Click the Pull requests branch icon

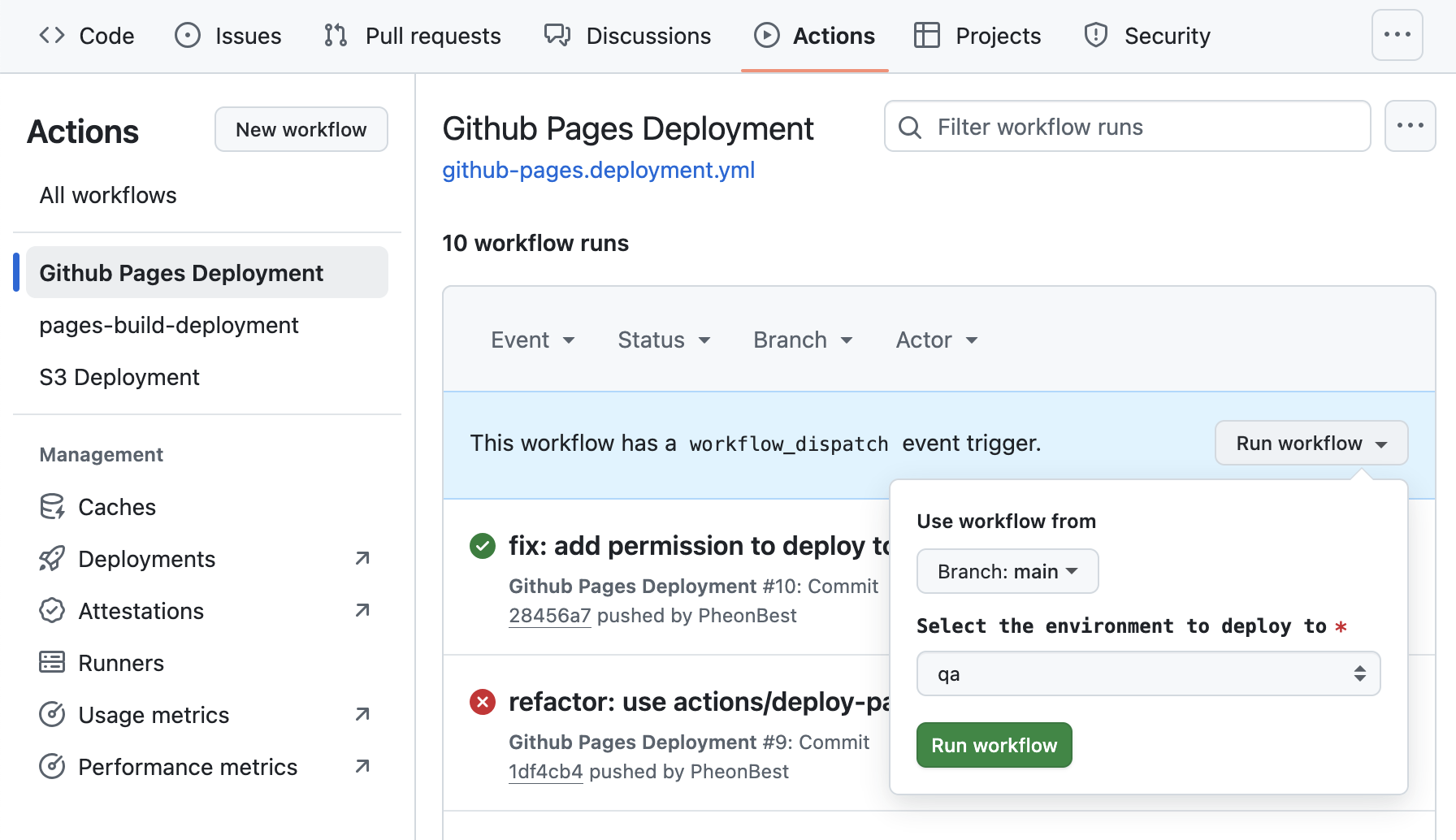(x=336, y=35)
